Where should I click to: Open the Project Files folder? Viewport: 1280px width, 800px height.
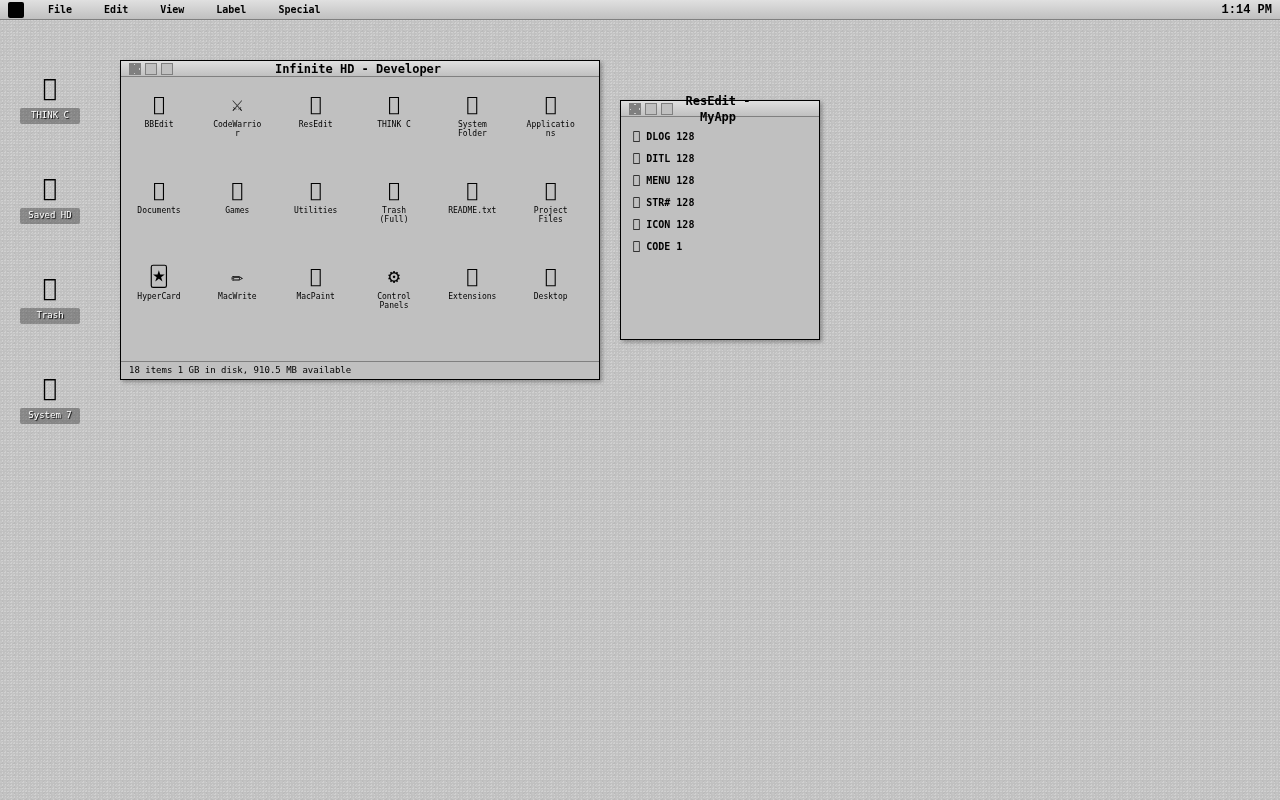pyautogui.click(x=550, y=189)
